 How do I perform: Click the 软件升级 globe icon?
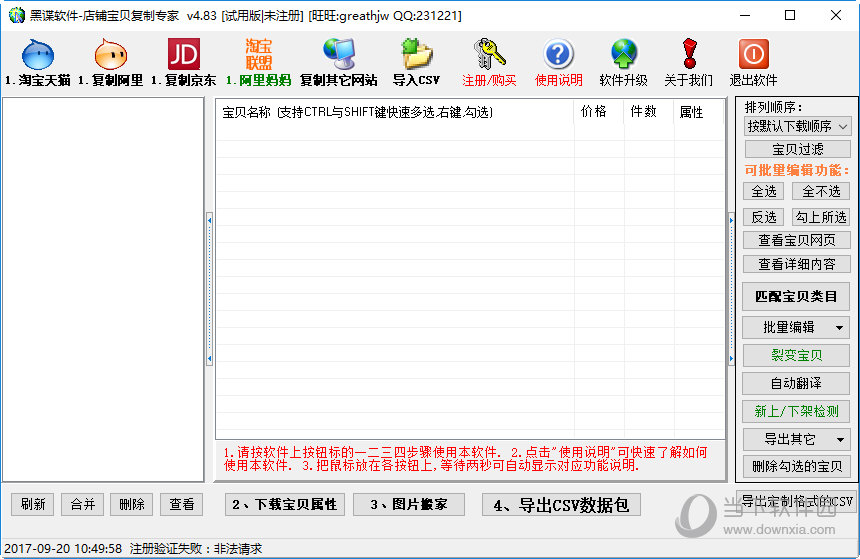tap(623, 55)
